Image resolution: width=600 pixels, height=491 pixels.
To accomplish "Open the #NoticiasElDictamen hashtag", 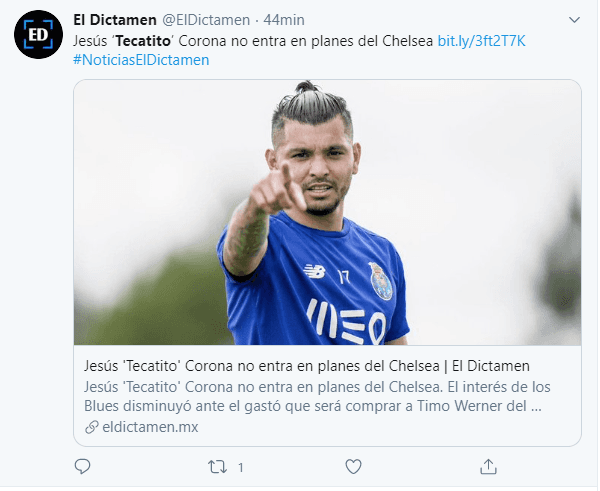I will (x=141, y=60).
